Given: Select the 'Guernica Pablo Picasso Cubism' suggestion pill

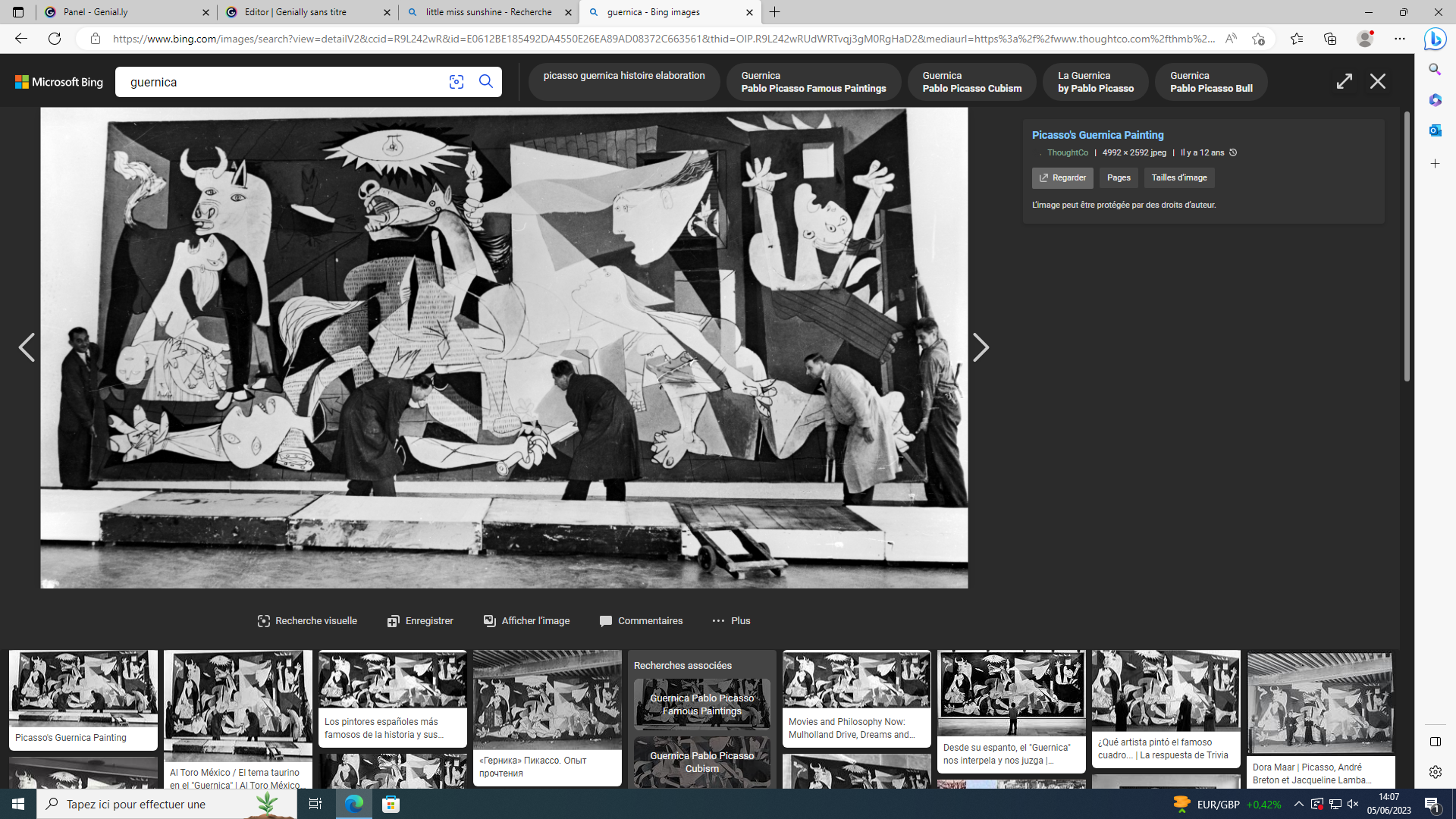Looking at the screenshot, I should [971, 81].
